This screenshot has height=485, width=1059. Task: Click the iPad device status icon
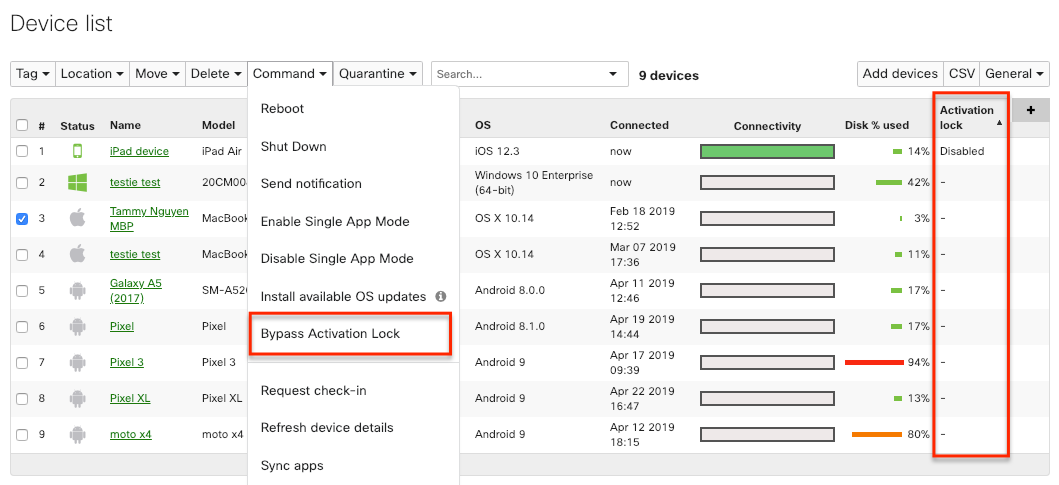(x=77, y=152)
